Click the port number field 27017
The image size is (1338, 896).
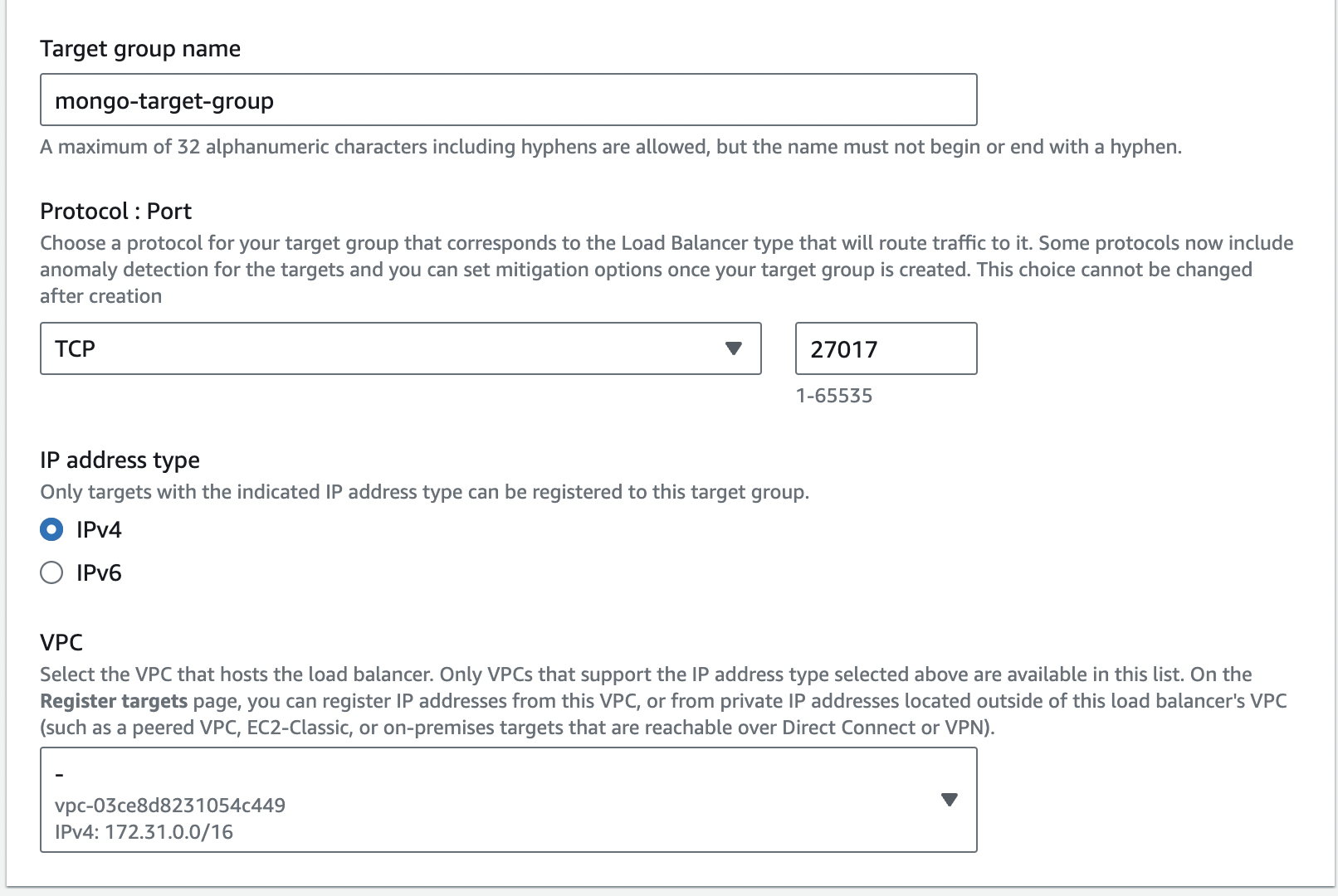pos(885,348)
